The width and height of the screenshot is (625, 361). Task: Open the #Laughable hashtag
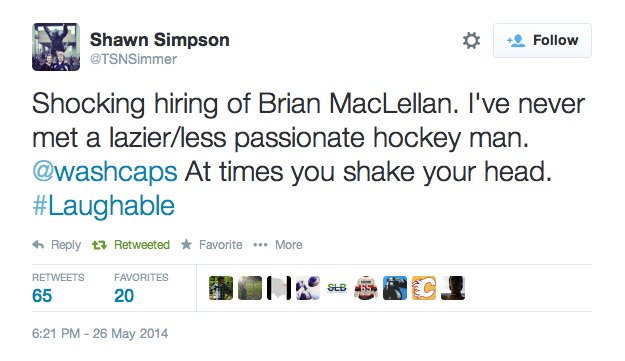[x=103, y=206]
